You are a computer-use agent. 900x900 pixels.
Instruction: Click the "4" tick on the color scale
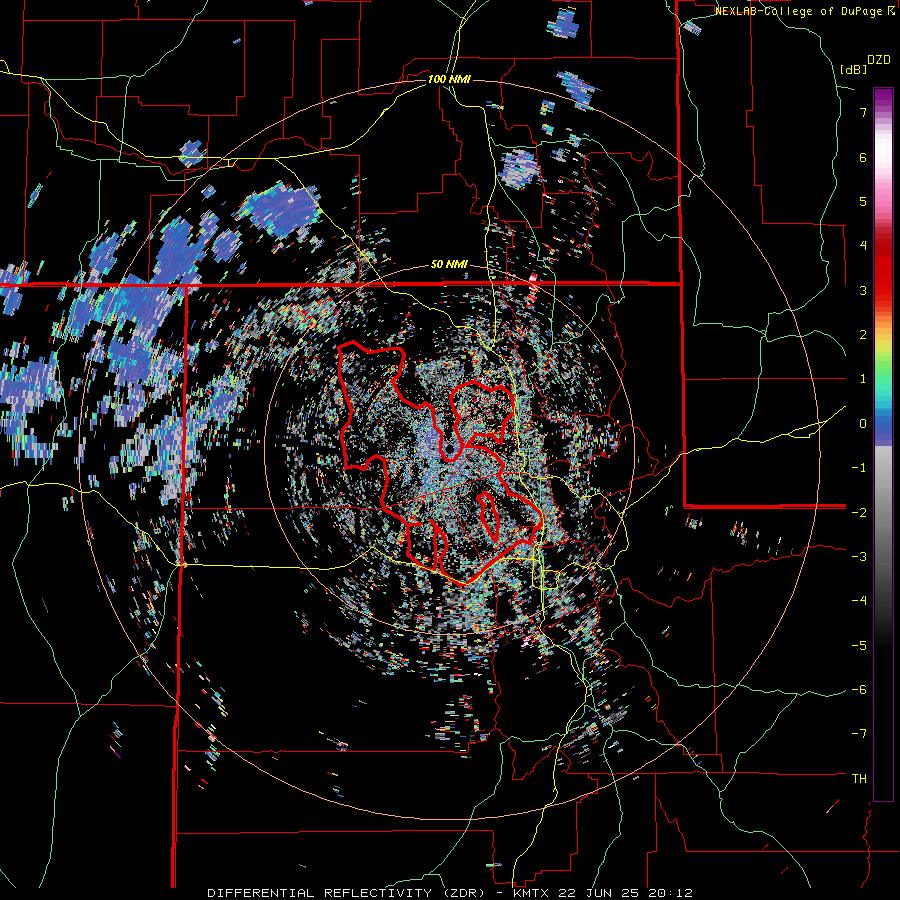coord(863,246)
